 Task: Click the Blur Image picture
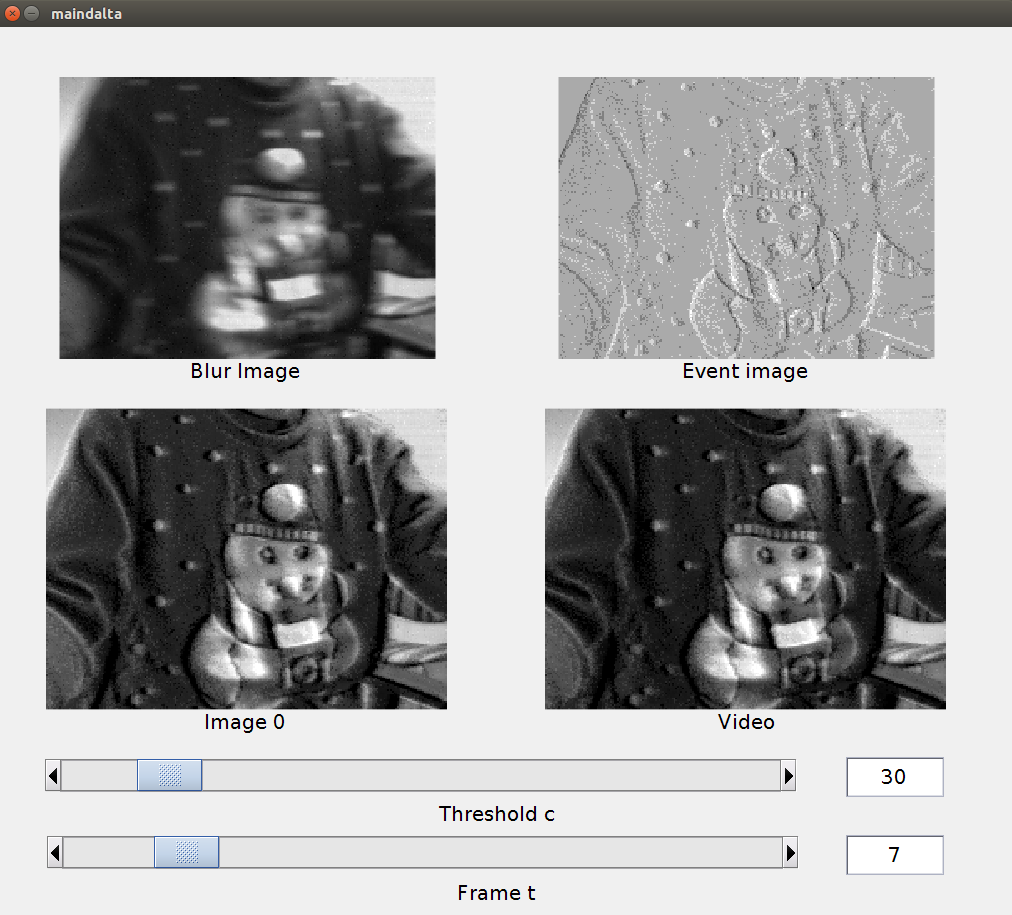pyautogui.click(x=247, y=218)
